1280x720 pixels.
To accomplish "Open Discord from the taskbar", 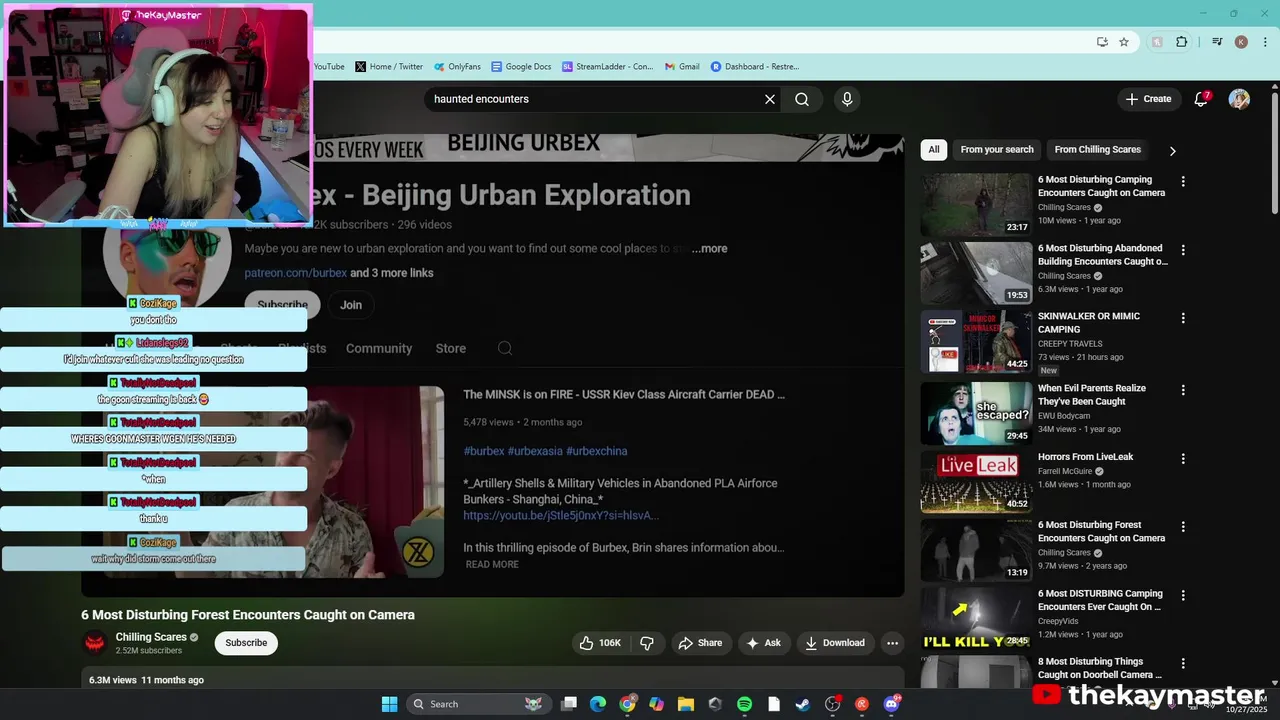I will pos(891,704).
